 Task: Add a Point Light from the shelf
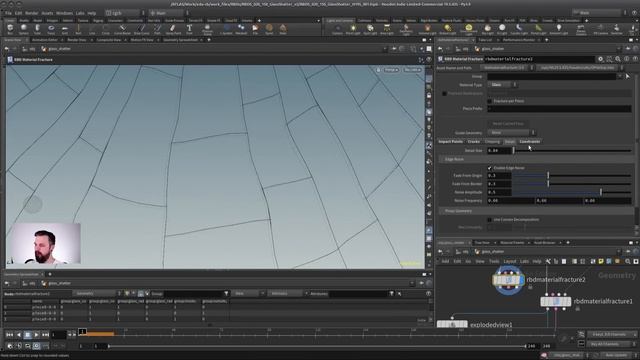[353, 29]
